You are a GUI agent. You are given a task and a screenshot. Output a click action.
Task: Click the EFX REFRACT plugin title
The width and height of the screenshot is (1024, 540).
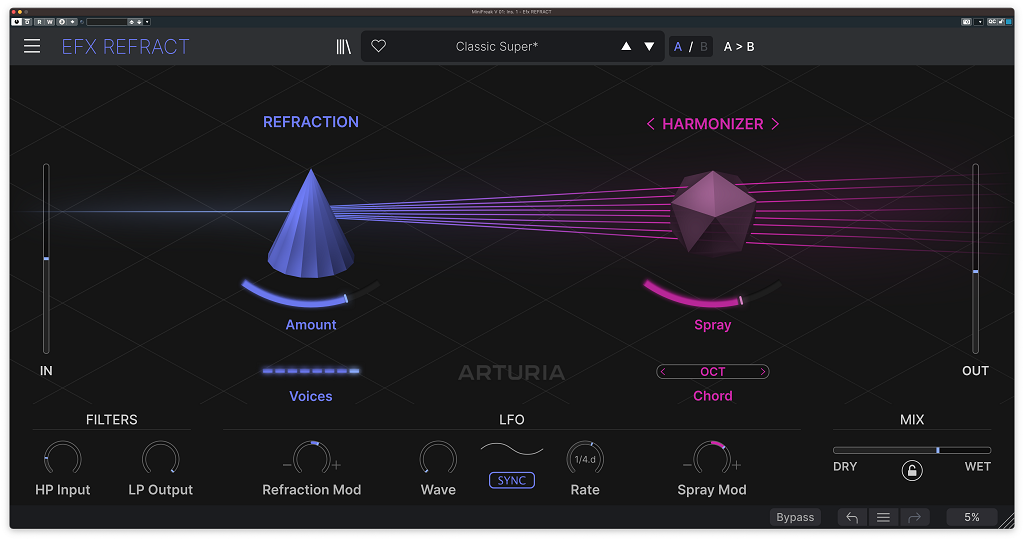click(125, 46)
